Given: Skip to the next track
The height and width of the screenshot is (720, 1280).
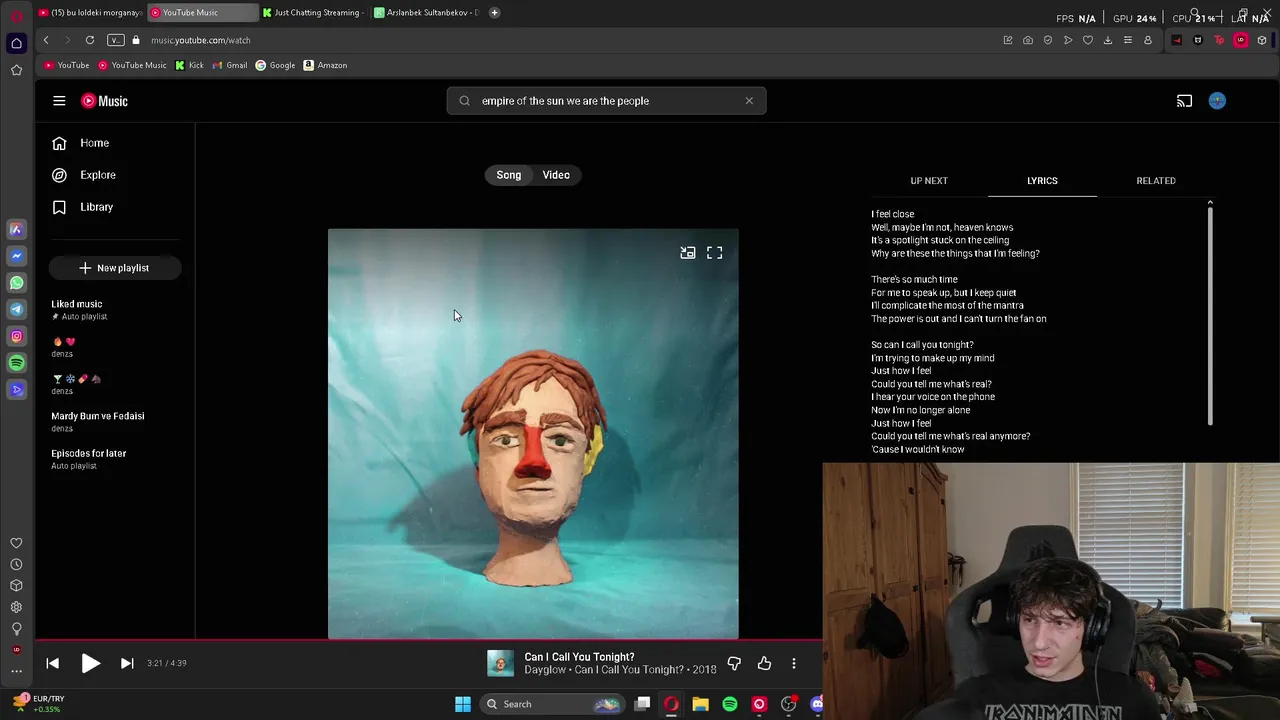Looking at the screenshot, I should pyautogui.click(x=127, y=663).
